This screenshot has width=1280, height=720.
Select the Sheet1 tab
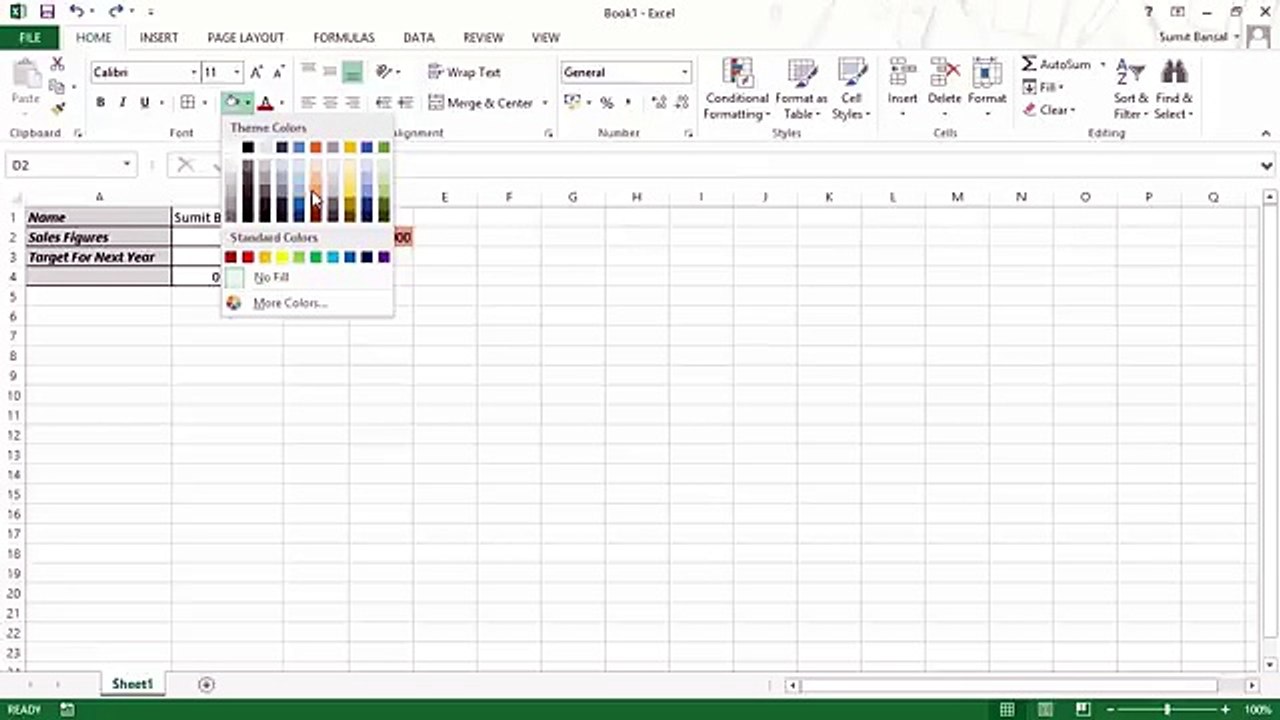click(x=132, y=684)
